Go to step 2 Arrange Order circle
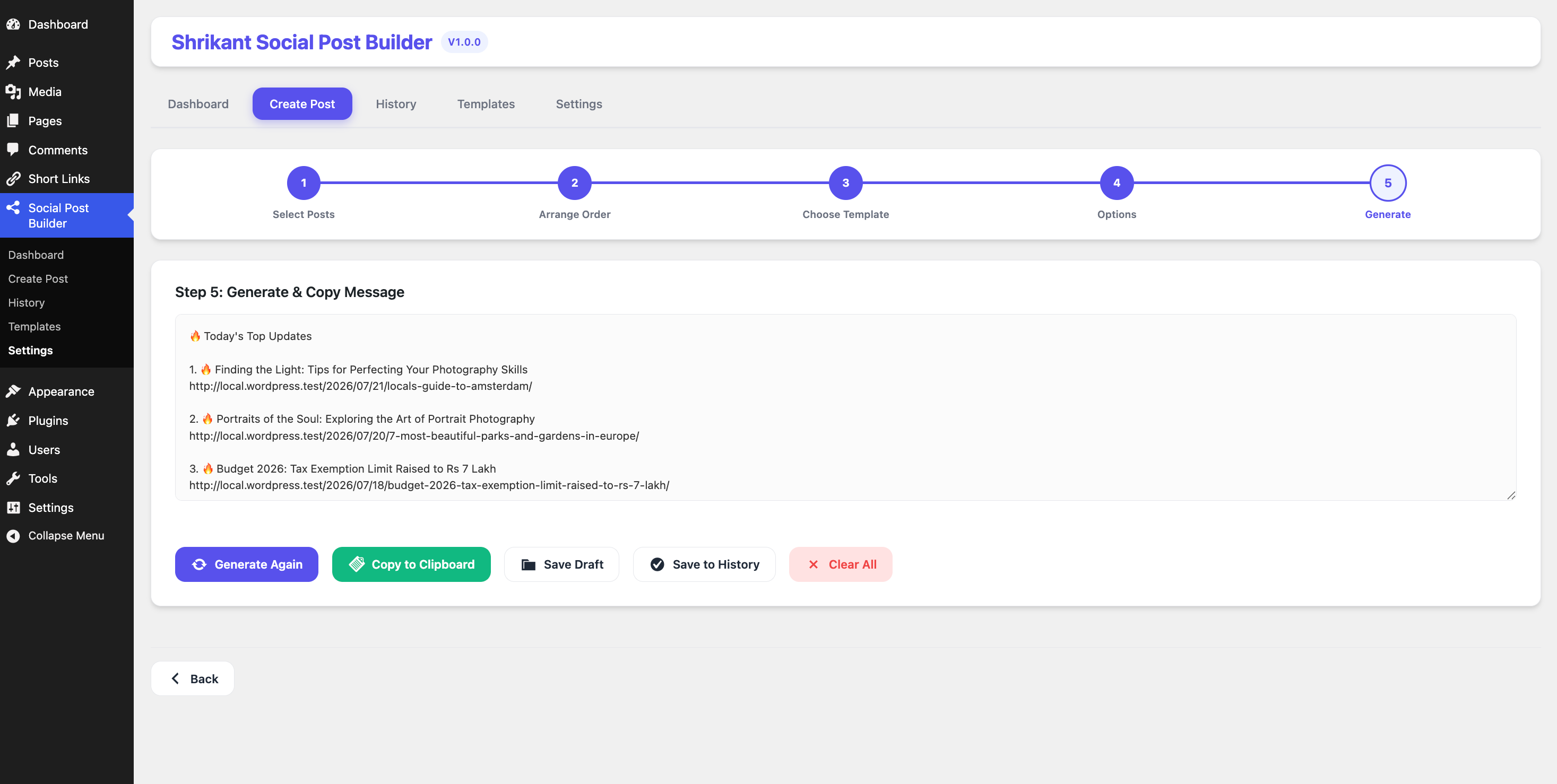The width and height of the screenshot is (1557, 784). click(x=574, y=183)
